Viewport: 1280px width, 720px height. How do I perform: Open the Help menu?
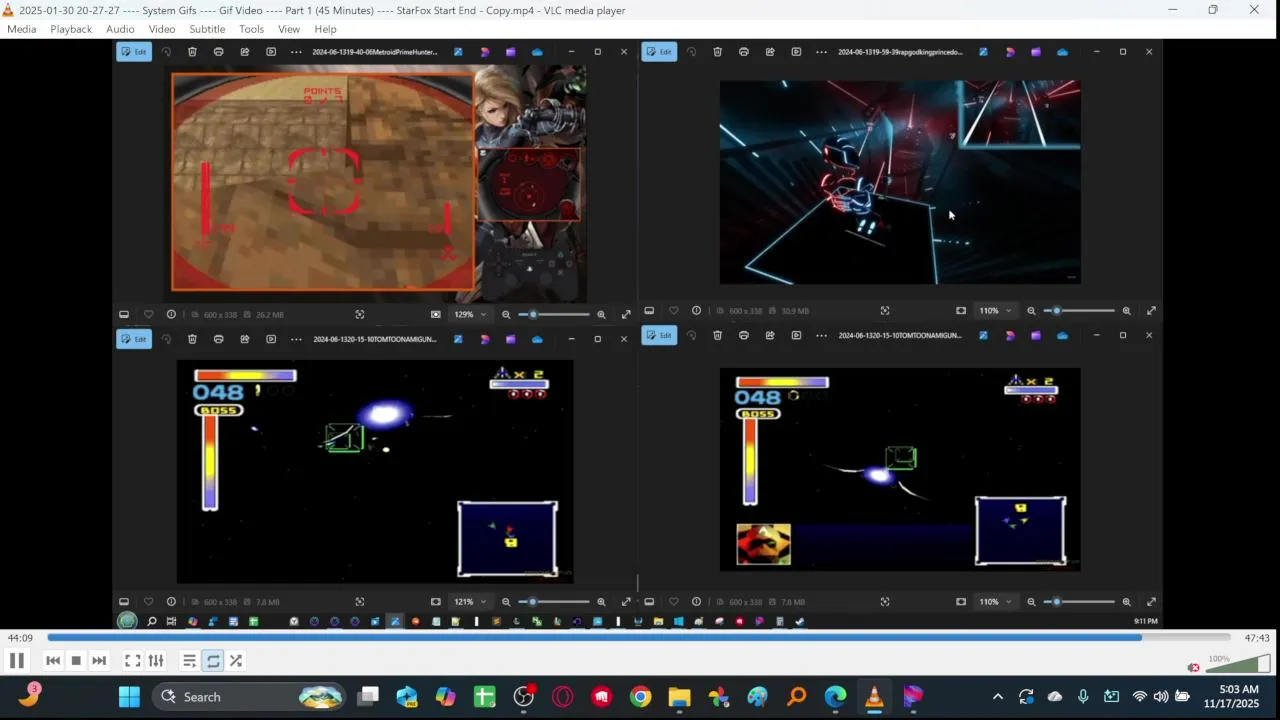325,29
